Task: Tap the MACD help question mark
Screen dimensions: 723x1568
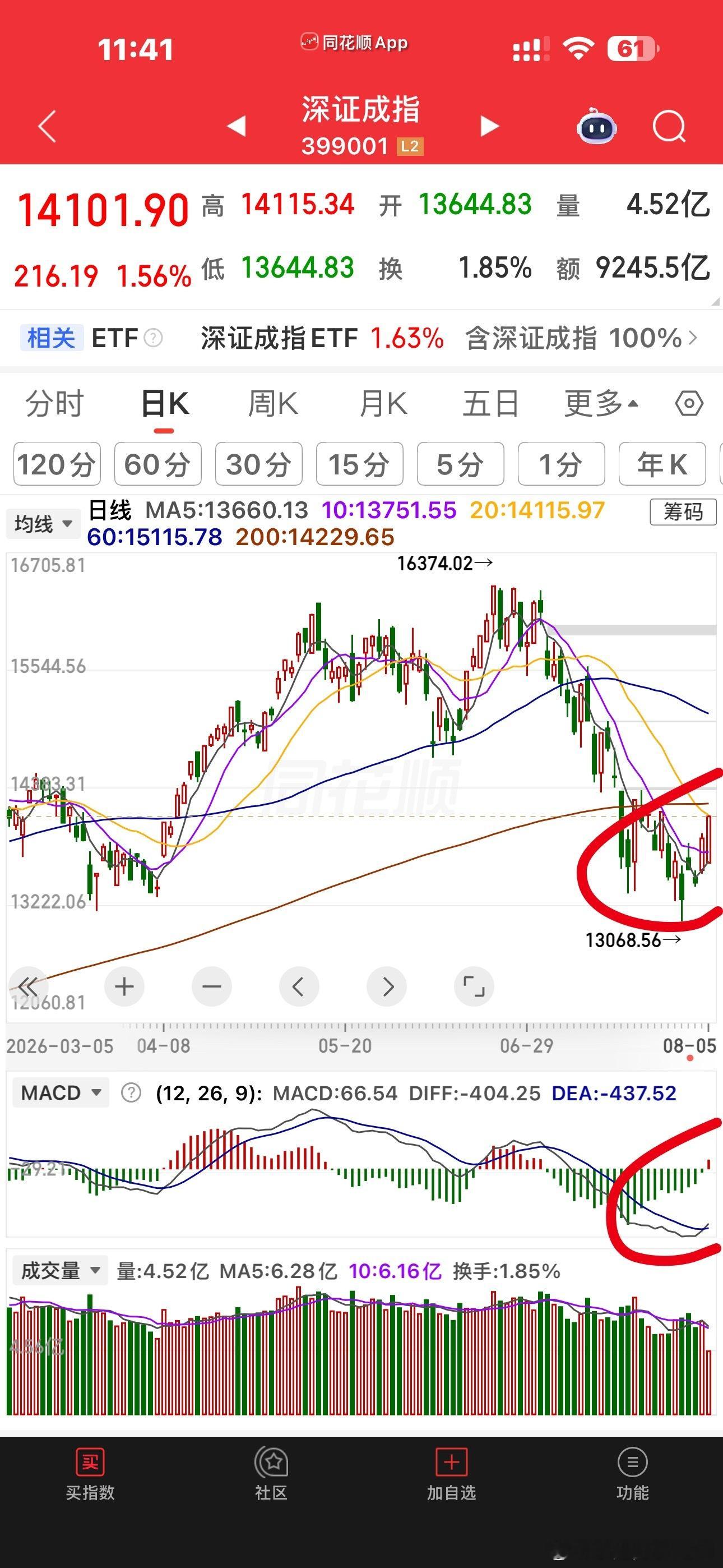Action: (131, 1092)
